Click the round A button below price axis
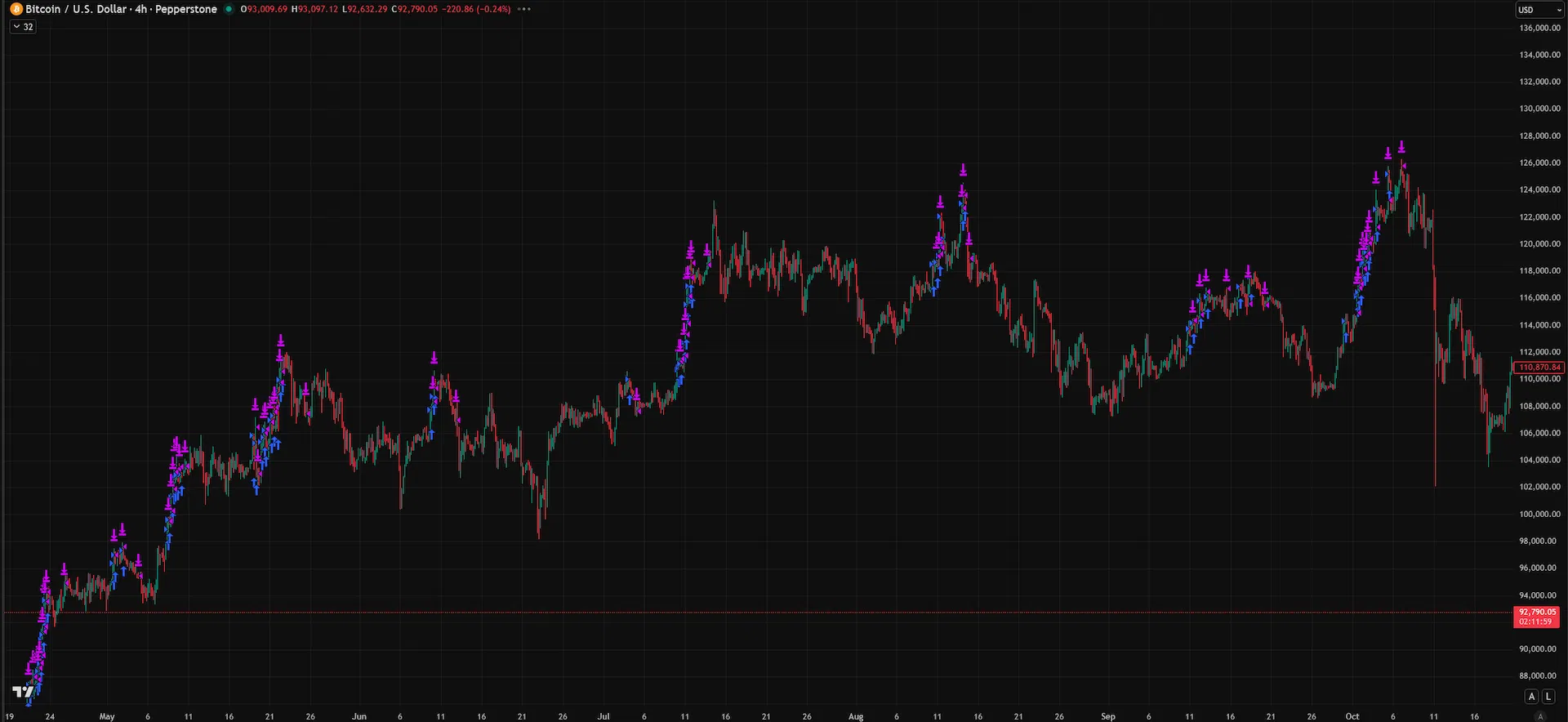This screenshot has height=722, width=1568. coord(1541,716)
